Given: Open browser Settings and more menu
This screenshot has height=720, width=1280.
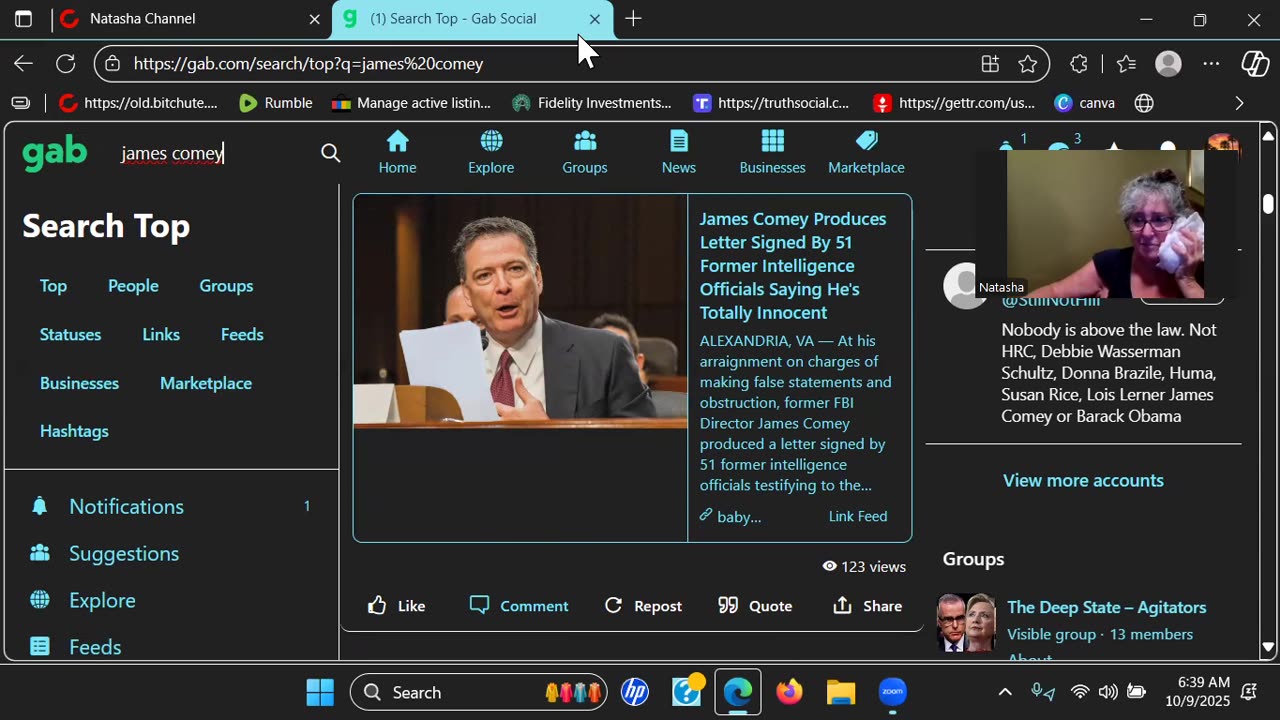Looking at the screenshot, I should tap(1211, 64).
